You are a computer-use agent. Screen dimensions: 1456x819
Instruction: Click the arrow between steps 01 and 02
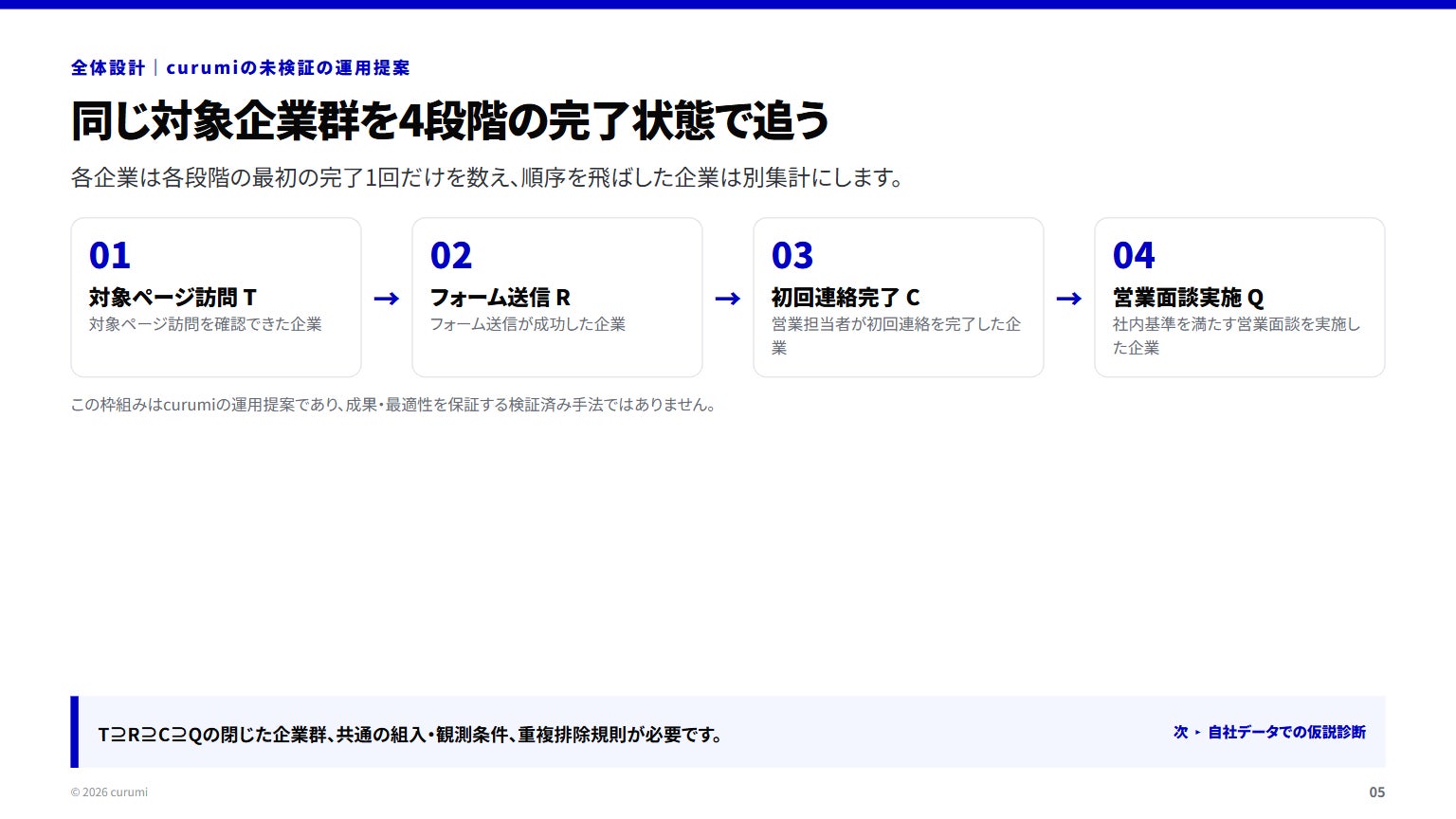click(x=387, y=299)
